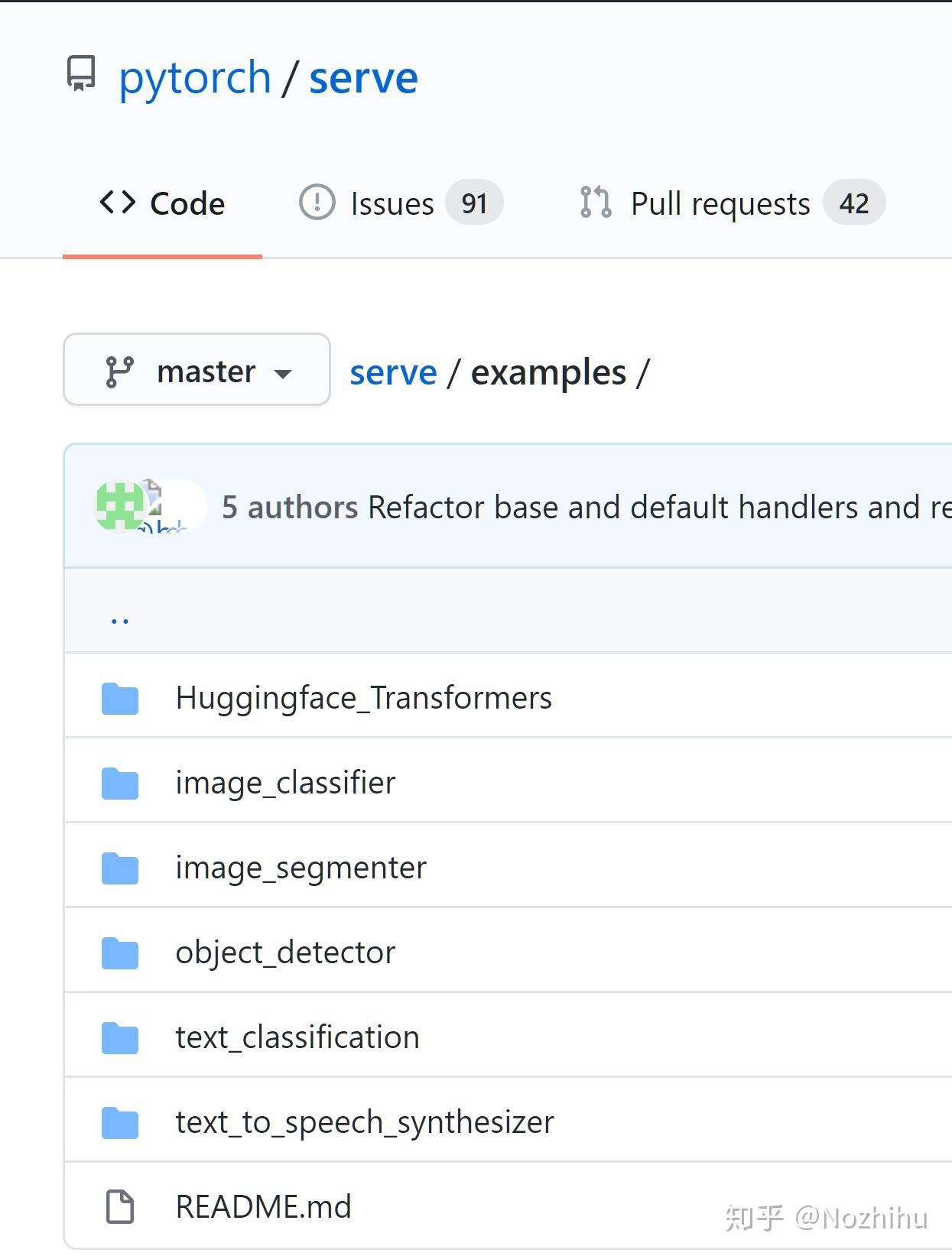Image resolution: width=952 pixels, height=1256 pixels.
Task: Open the master branch dropdown
Action: (x=197, y=370)
